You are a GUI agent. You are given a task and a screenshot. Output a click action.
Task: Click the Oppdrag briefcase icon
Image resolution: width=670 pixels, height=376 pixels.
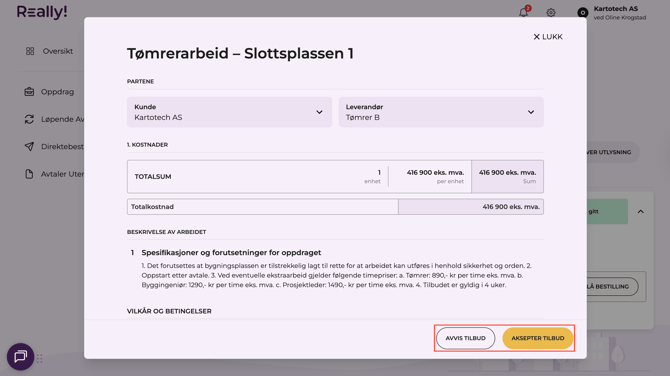click(29, 91)
